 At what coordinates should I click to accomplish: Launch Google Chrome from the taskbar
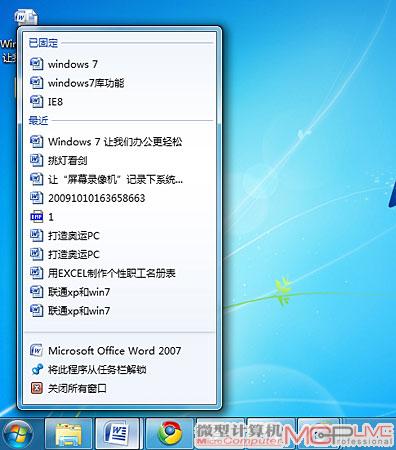[169, 433]
